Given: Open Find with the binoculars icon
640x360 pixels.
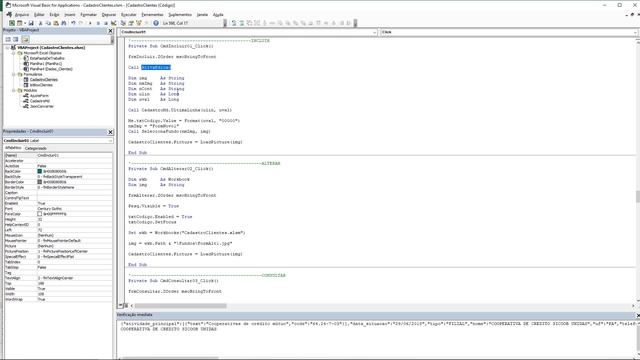Looking at the screenshot, I should 64,23.
